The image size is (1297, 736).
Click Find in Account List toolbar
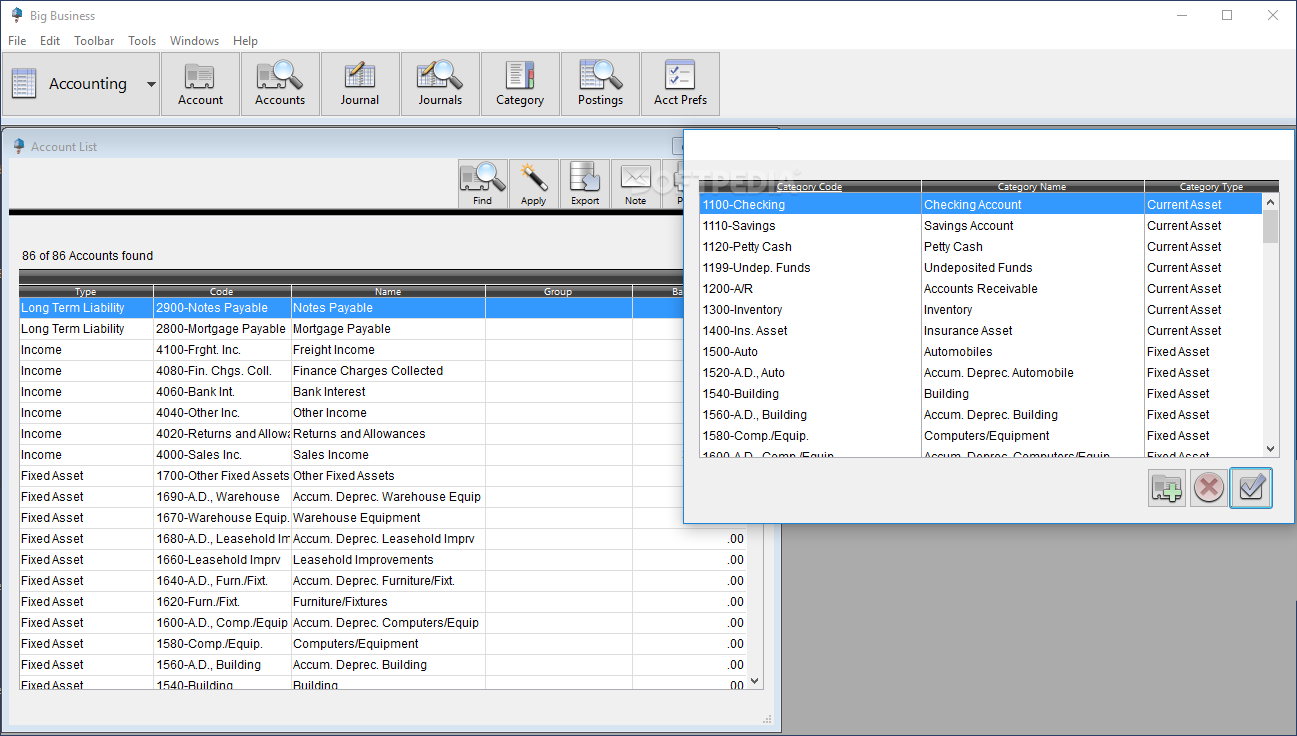(483, 184)
